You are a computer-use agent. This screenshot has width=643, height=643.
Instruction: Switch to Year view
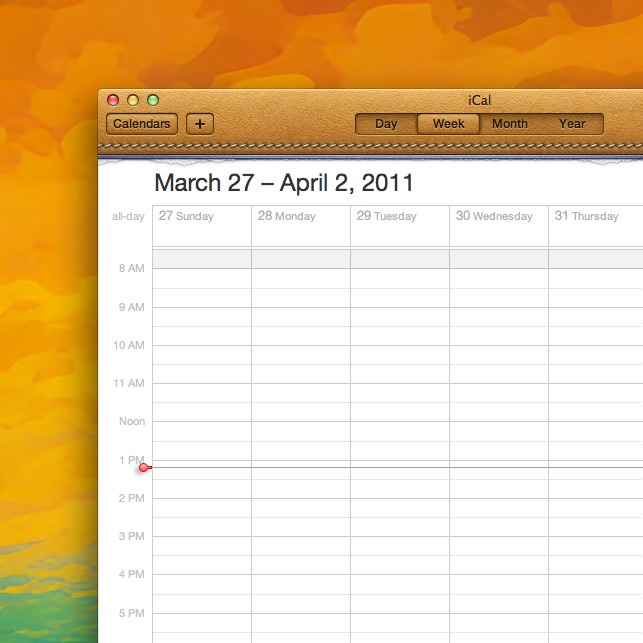click(x=572, y=124)
